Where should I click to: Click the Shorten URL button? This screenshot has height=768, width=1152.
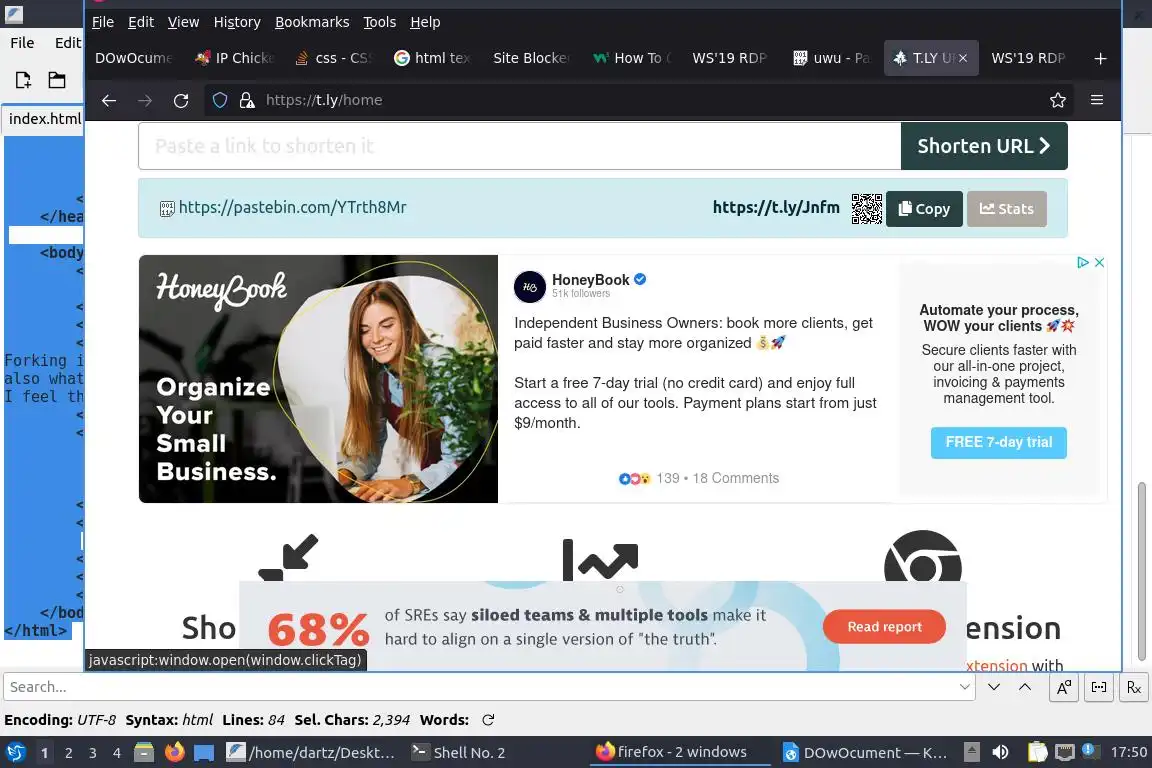click(984, 146)
